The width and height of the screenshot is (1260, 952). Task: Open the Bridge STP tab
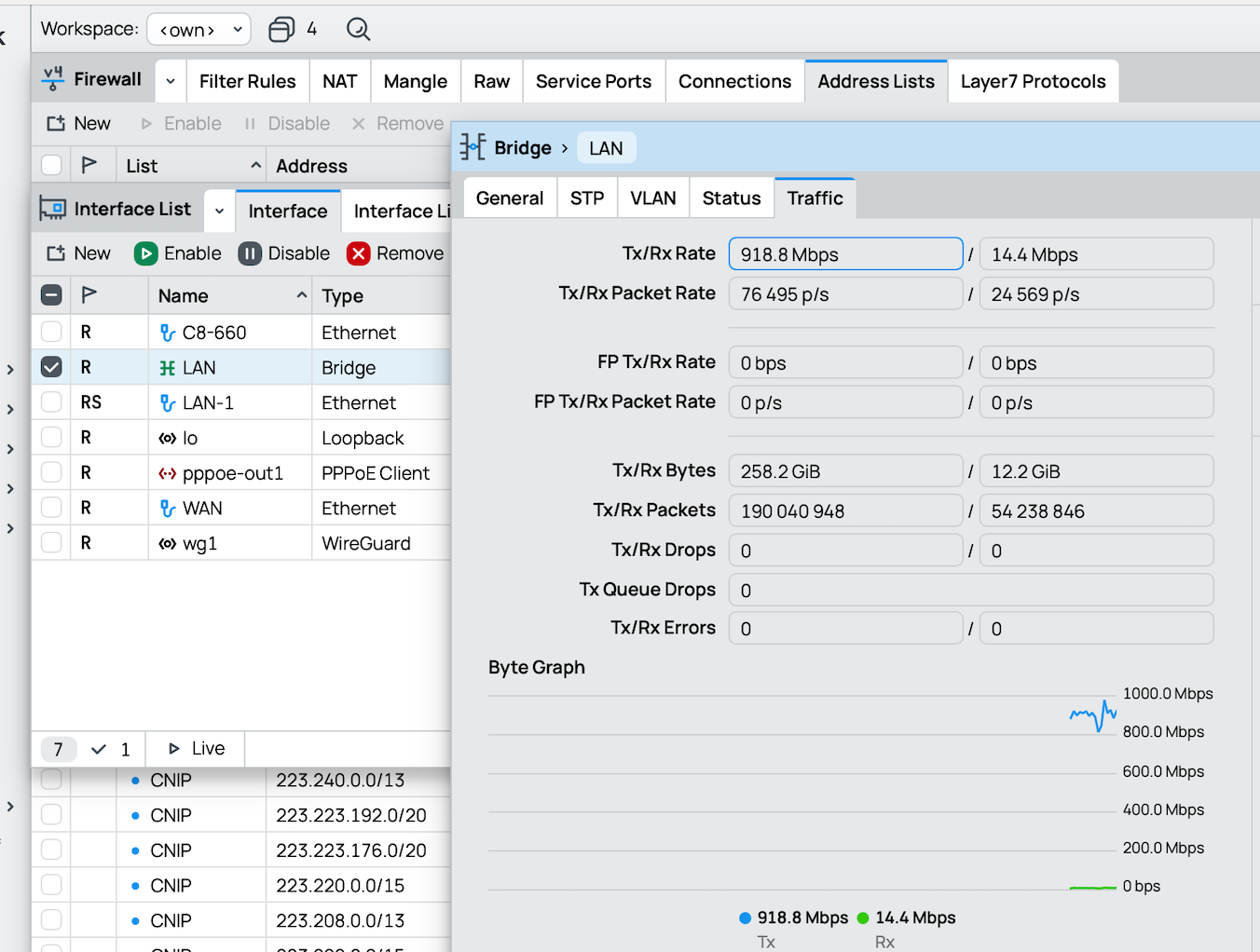(587, 197)
